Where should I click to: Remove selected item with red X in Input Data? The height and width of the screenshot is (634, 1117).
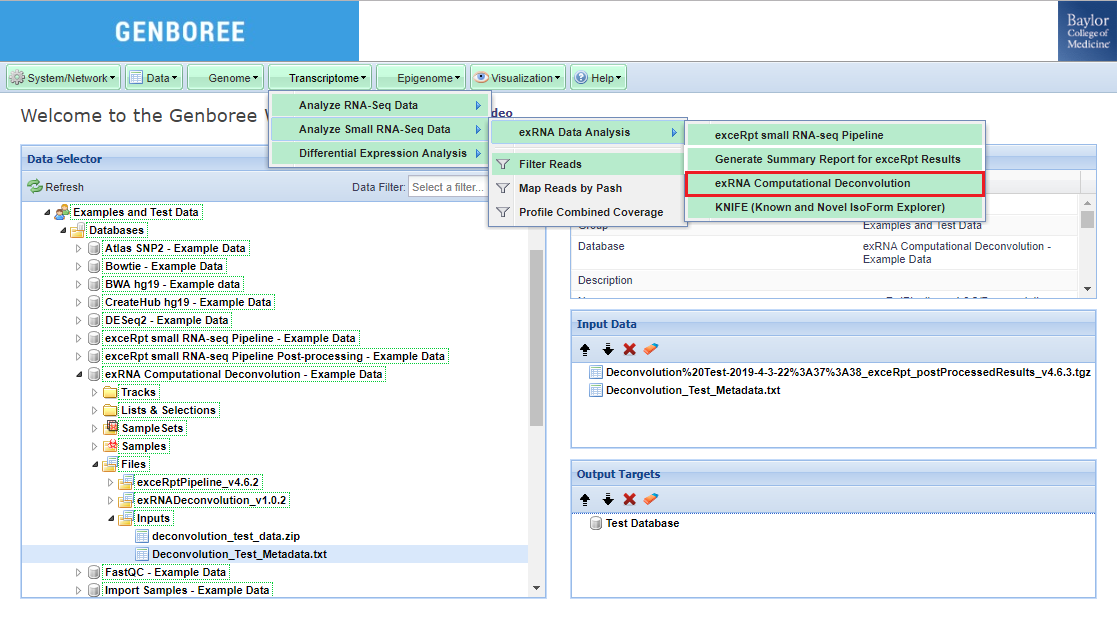[629, 349]
